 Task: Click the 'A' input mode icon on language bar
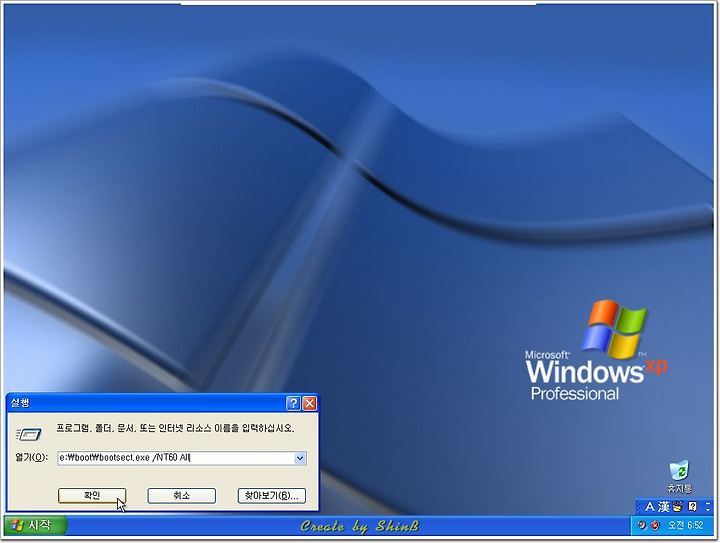click(649, 507)
